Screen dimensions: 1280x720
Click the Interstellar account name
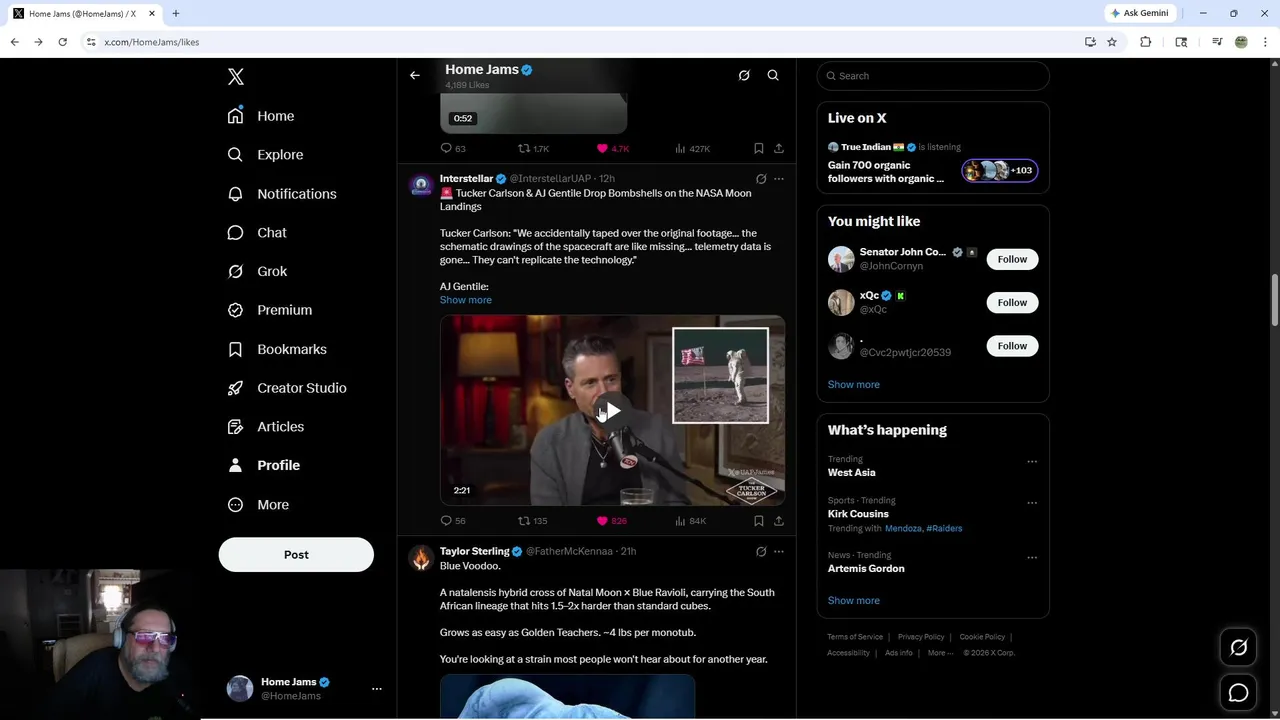pyautogui.click(x=467, y=179)
